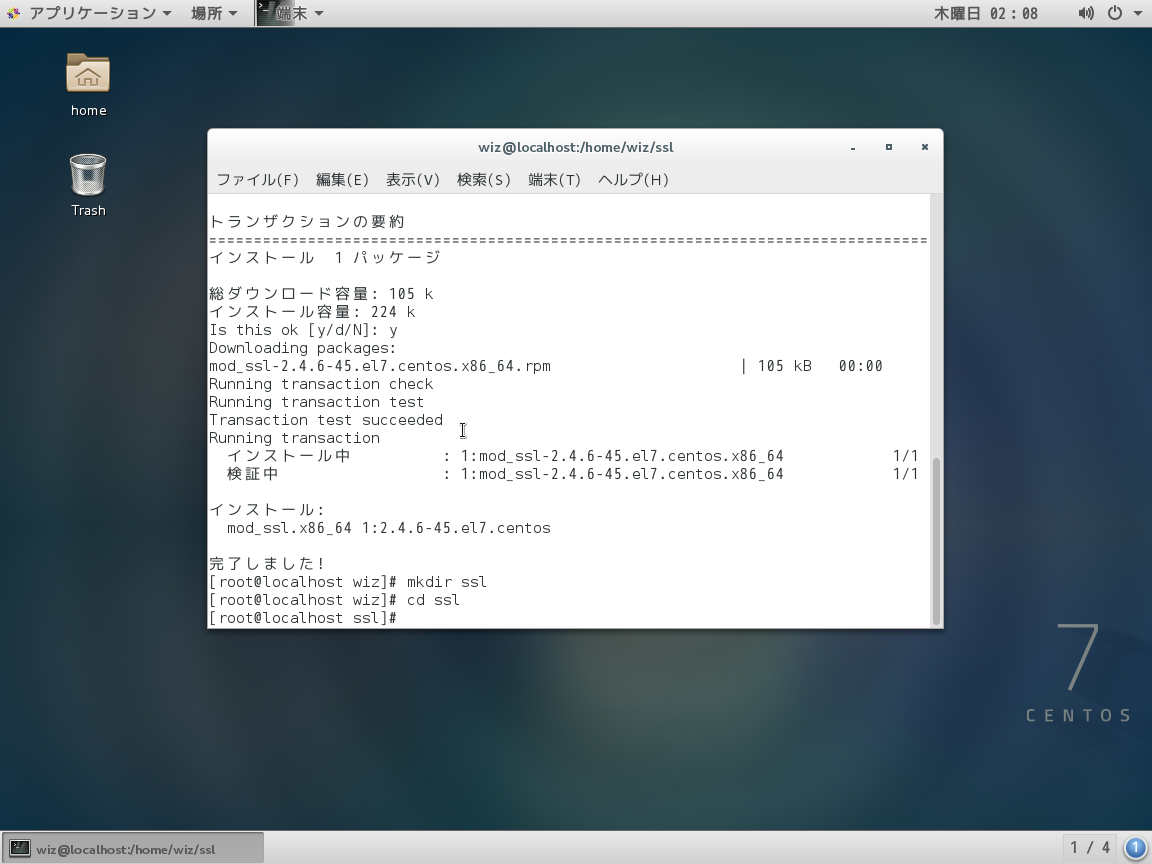Open the 表示(V) menu
The image size is (1152, 864).
coord(413,180)
